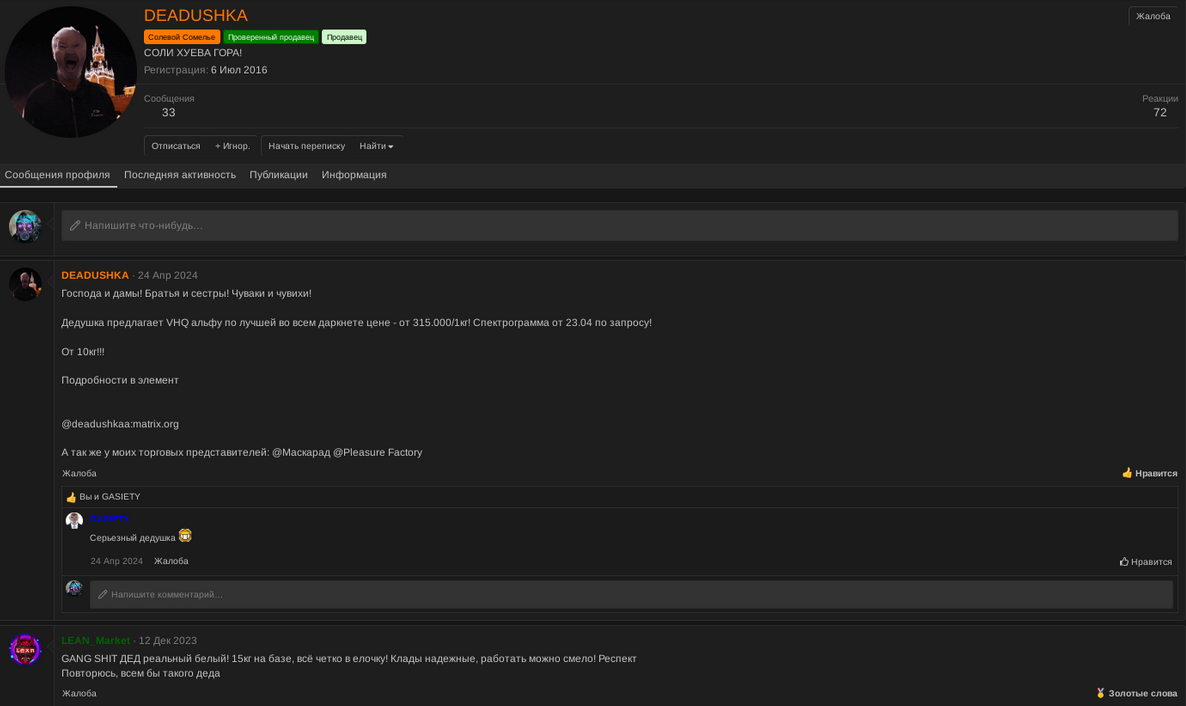Click the thumbs-up Нравится icon on DEADUSHKA's post
Viewport: 1186px width, 706px height.
click(x=1127, y=473)
